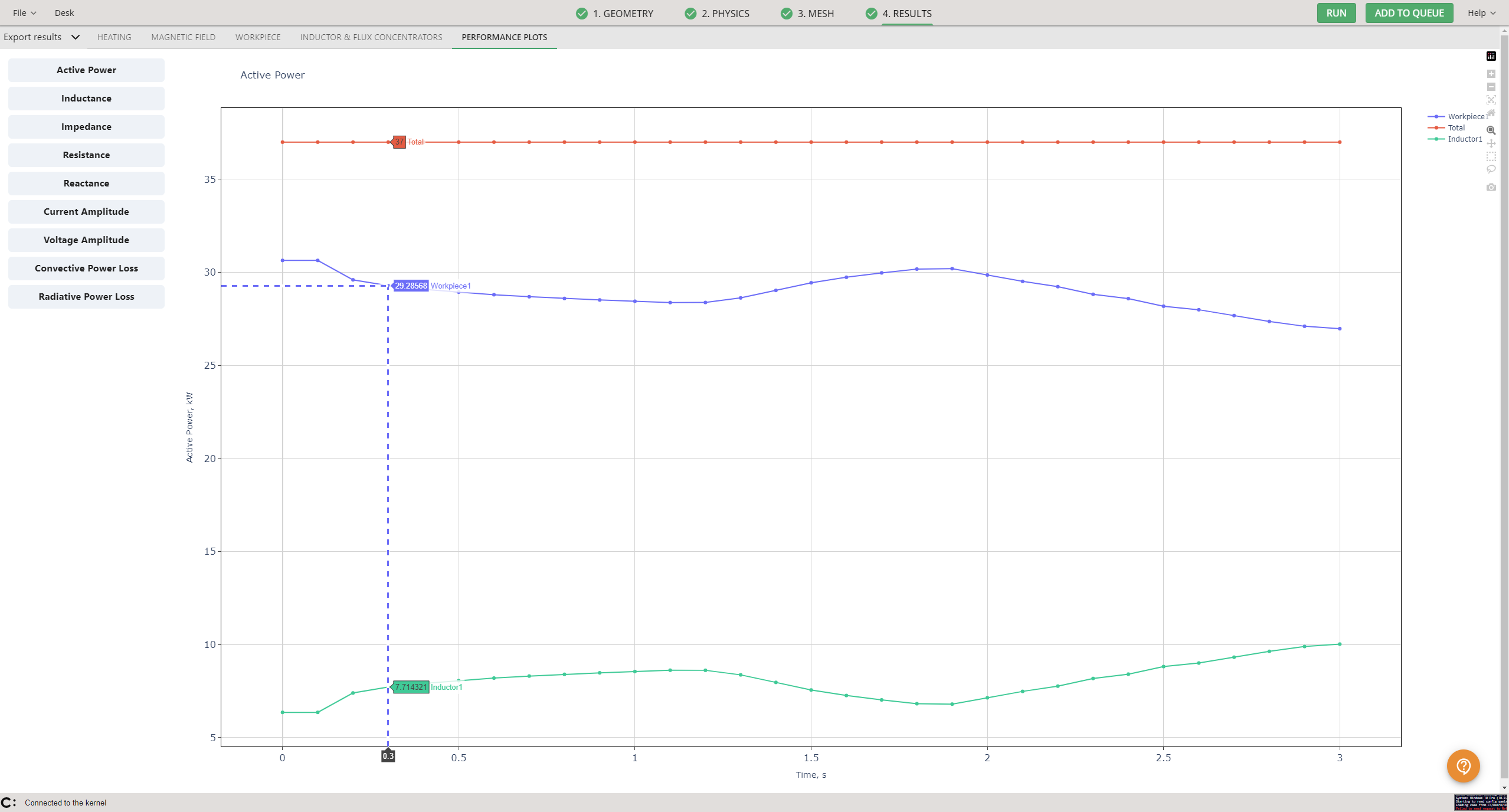Open the Help dropdown menu
Image resolution: width=1509 pixels, height=812 pixels.
click(1481, 13)
